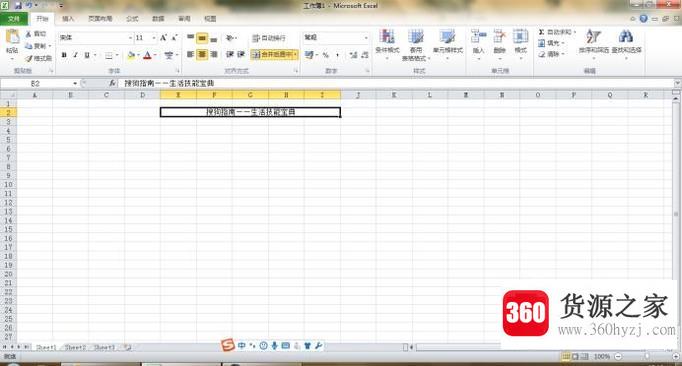Toggle Underline text formatting
The image size is (682, 366).
(87, 55)
